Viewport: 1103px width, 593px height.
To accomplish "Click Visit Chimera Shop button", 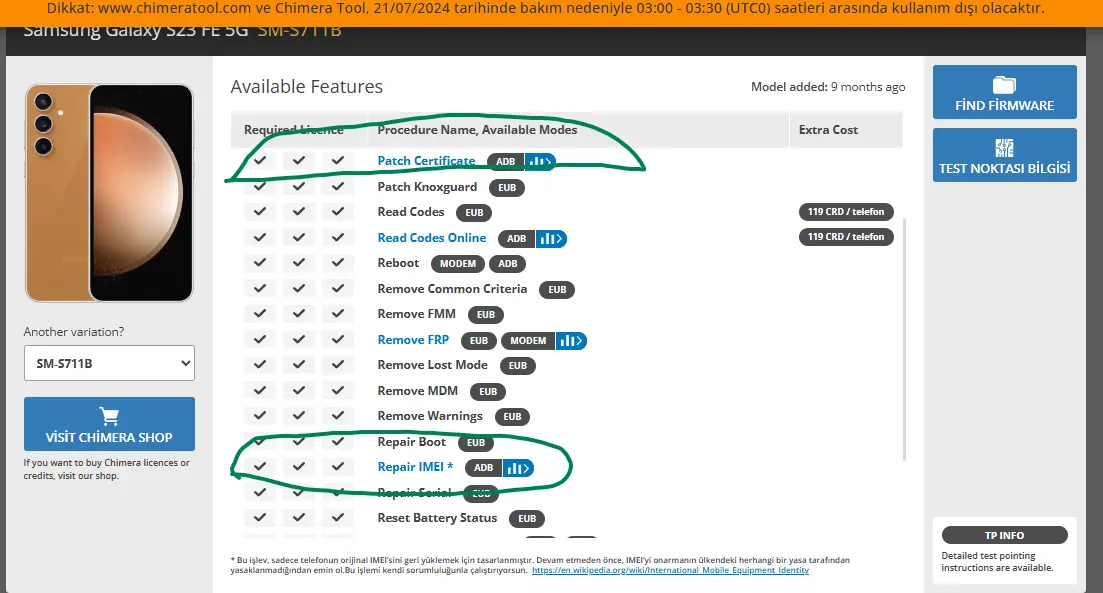I will coord(109,424).
